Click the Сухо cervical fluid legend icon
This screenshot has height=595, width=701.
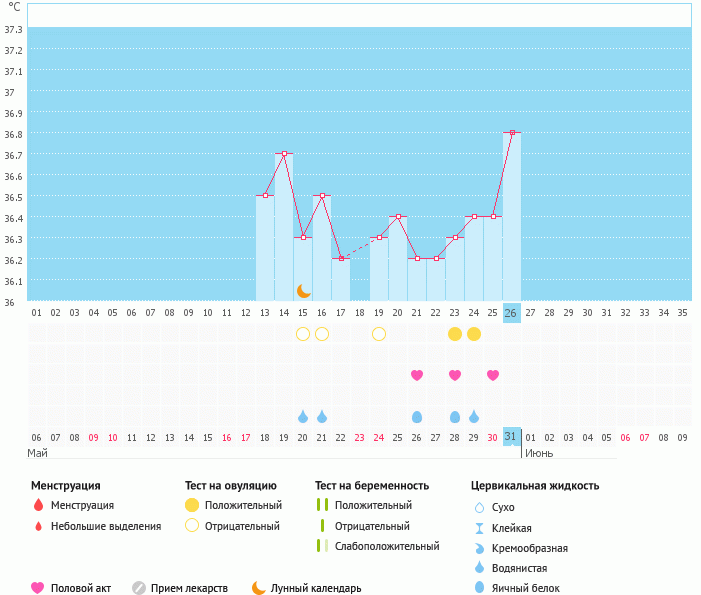click(x=479, y=508)
